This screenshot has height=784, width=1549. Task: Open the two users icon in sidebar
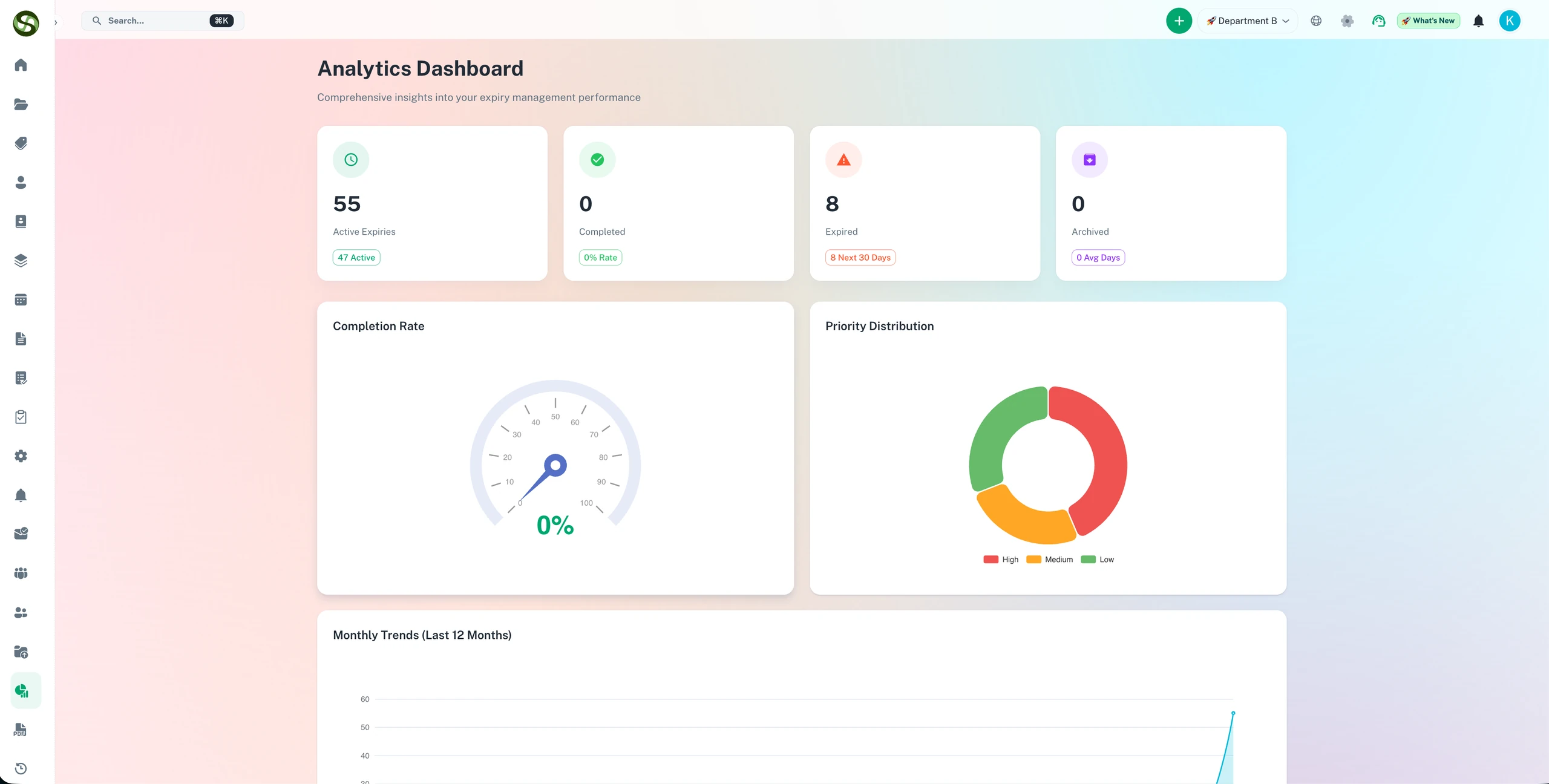coord(21,612)
